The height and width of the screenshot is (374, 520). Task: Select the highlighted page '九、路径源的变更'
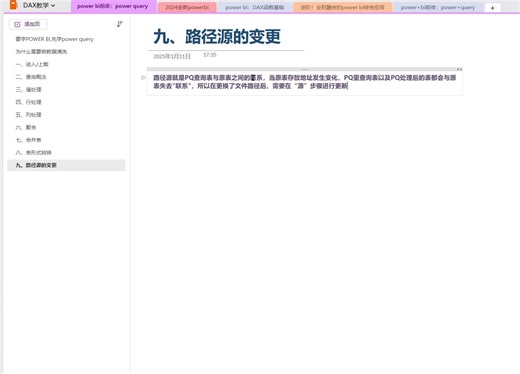66,165
